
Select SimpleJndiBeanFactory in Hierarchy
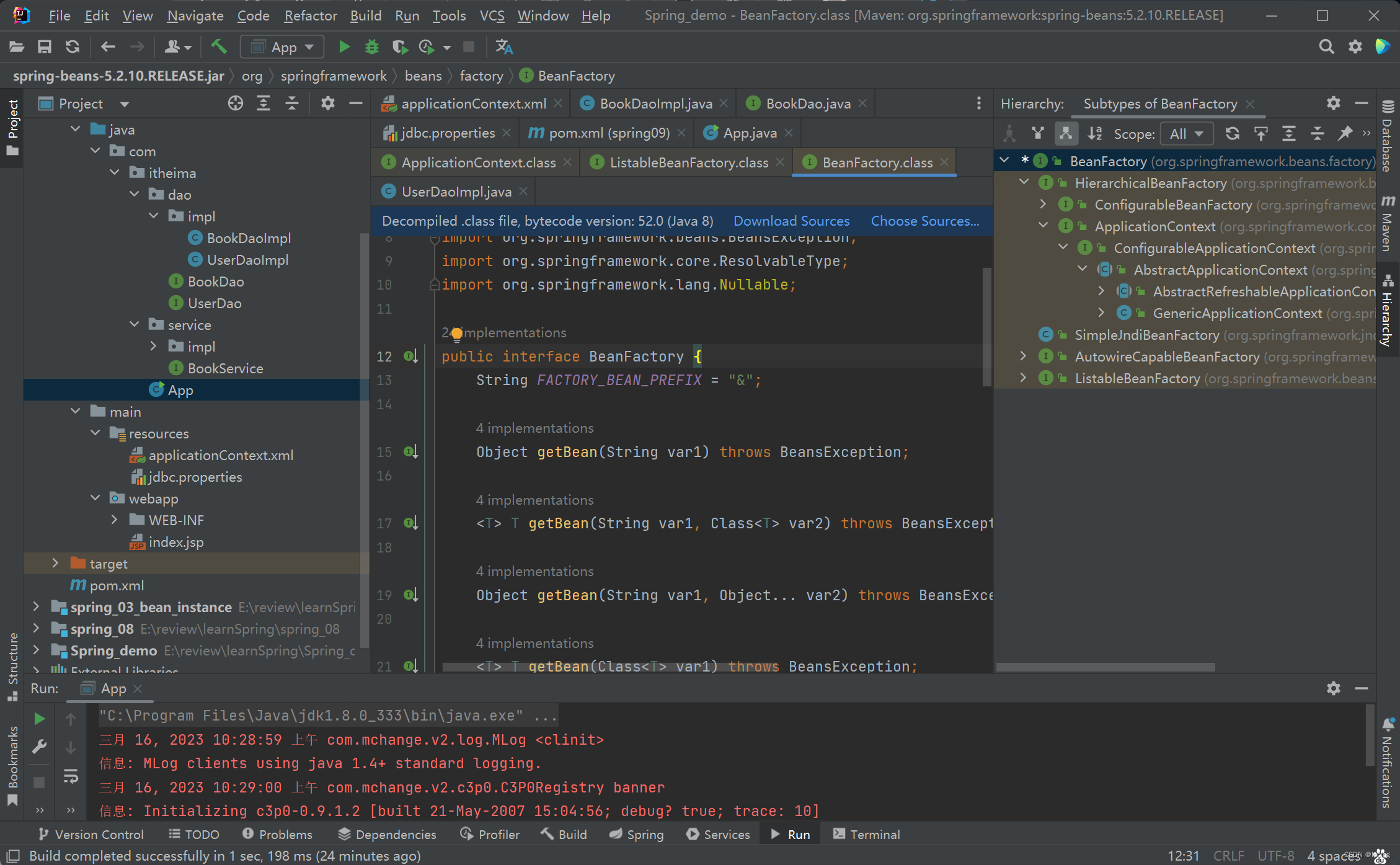click(x=1146, y=335)
